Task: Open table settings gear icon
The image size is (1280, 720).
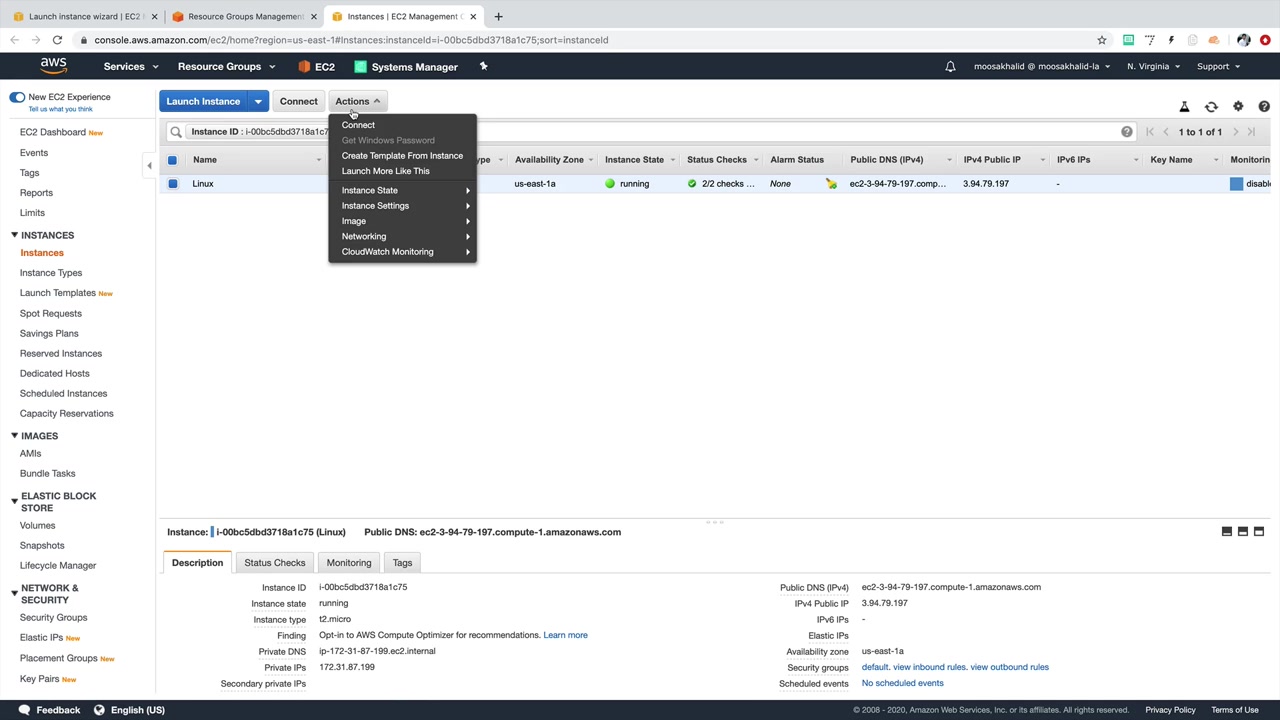Action: [x=1238, y=106]
